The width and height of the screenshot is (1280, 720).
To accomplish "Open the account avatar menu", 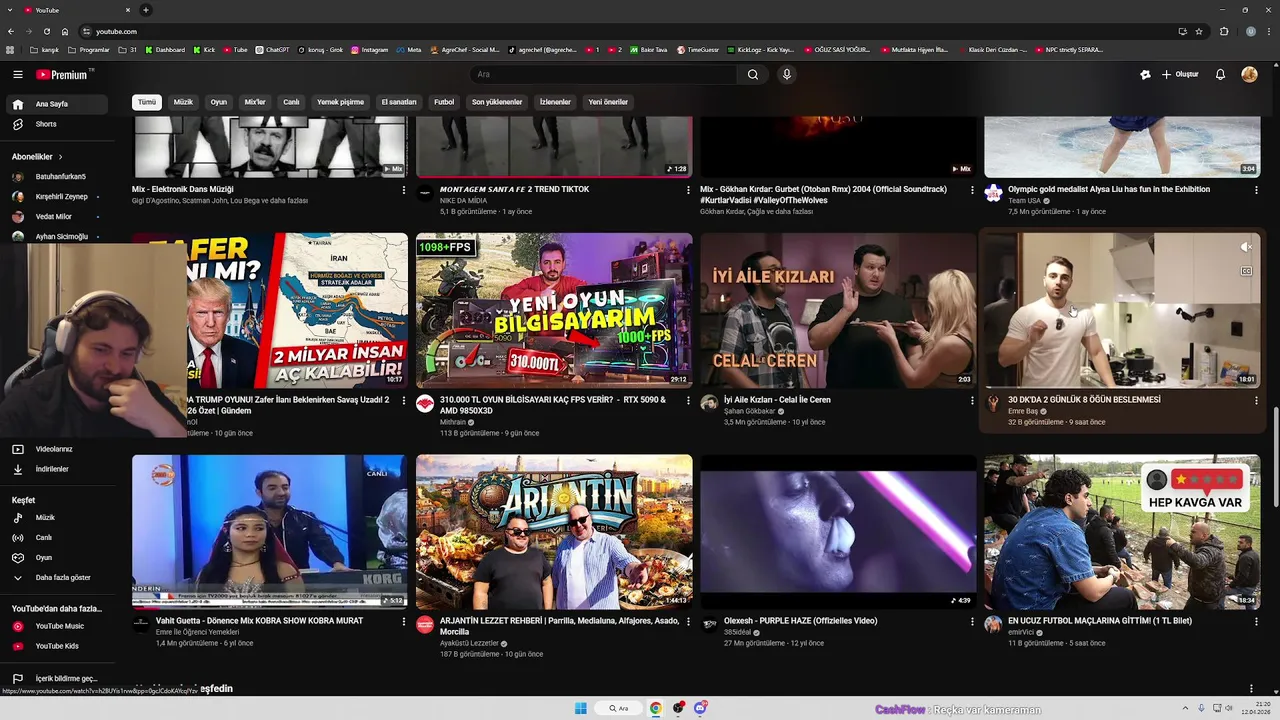I will click(1249, 74).
